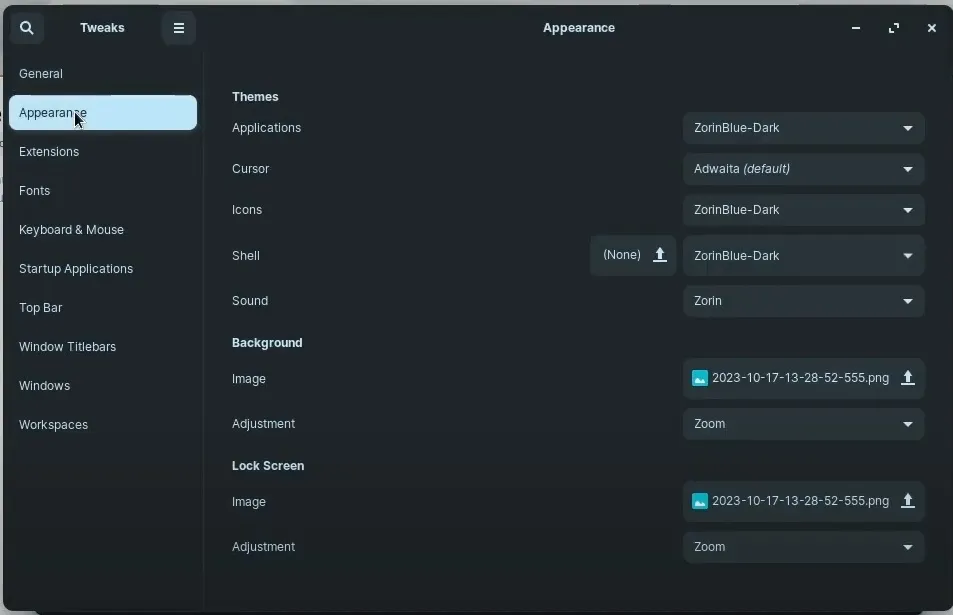The height and width of the screenshot is (615, 953).
Task: Switch to the Fonts section
Action: pyautogui.click(x=35, y=190)
